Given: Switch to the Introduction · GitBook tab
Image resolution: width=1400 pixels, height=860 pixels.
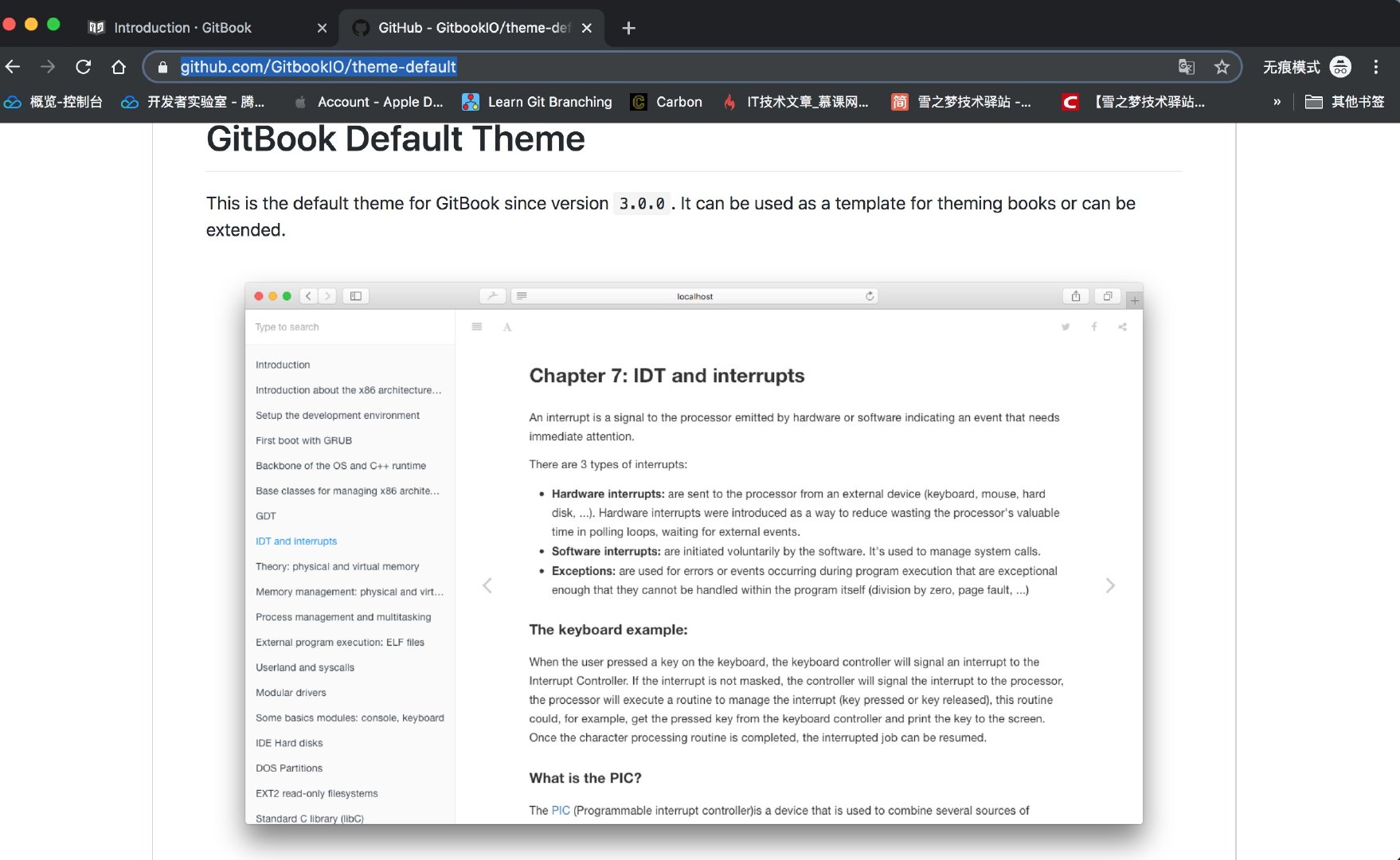Looking at the screenshot, I should pyautogui.click(x=183, y=27).
